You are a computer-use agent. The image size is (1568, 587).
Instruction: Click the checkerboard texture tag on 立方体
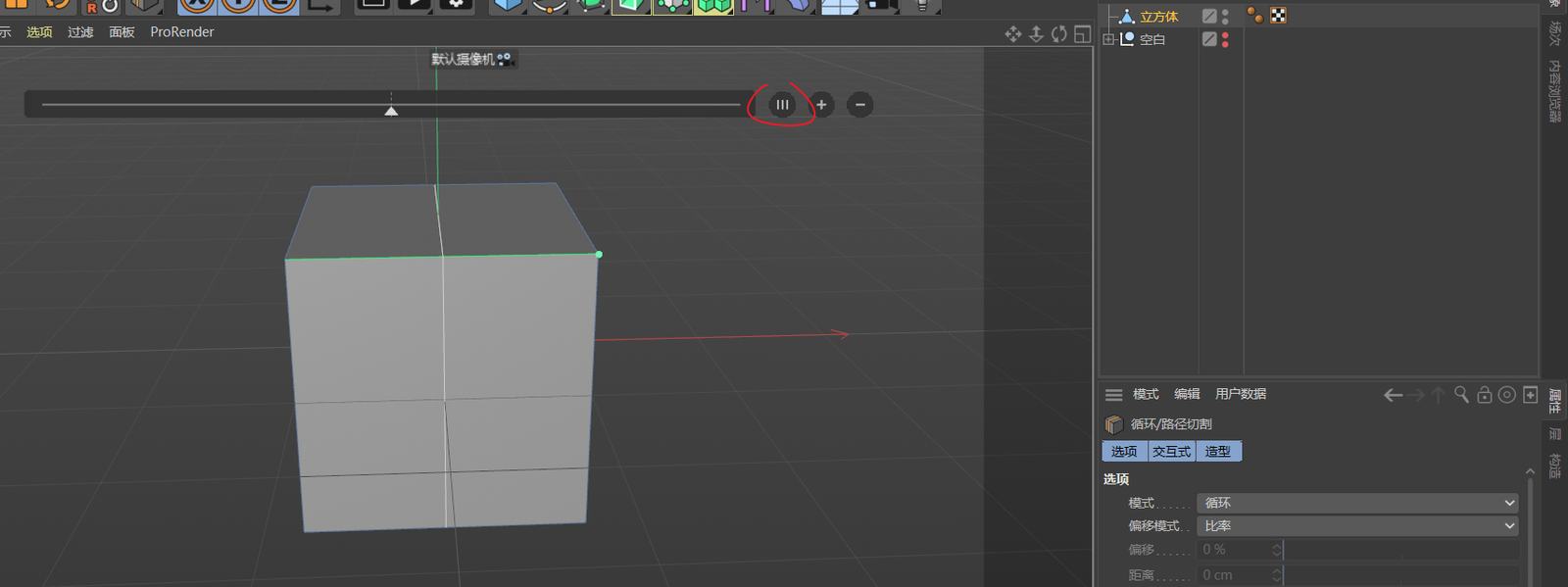1278,16
